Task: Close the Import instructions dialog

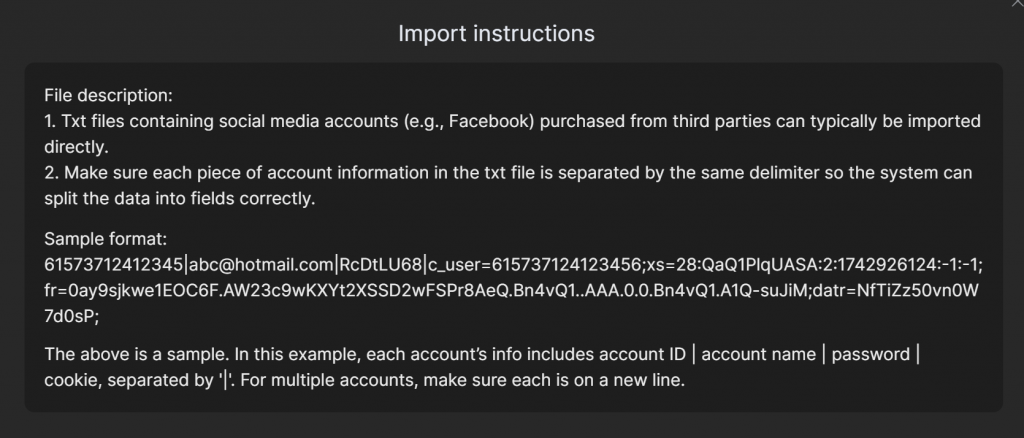Action: tap(1017, 5)
